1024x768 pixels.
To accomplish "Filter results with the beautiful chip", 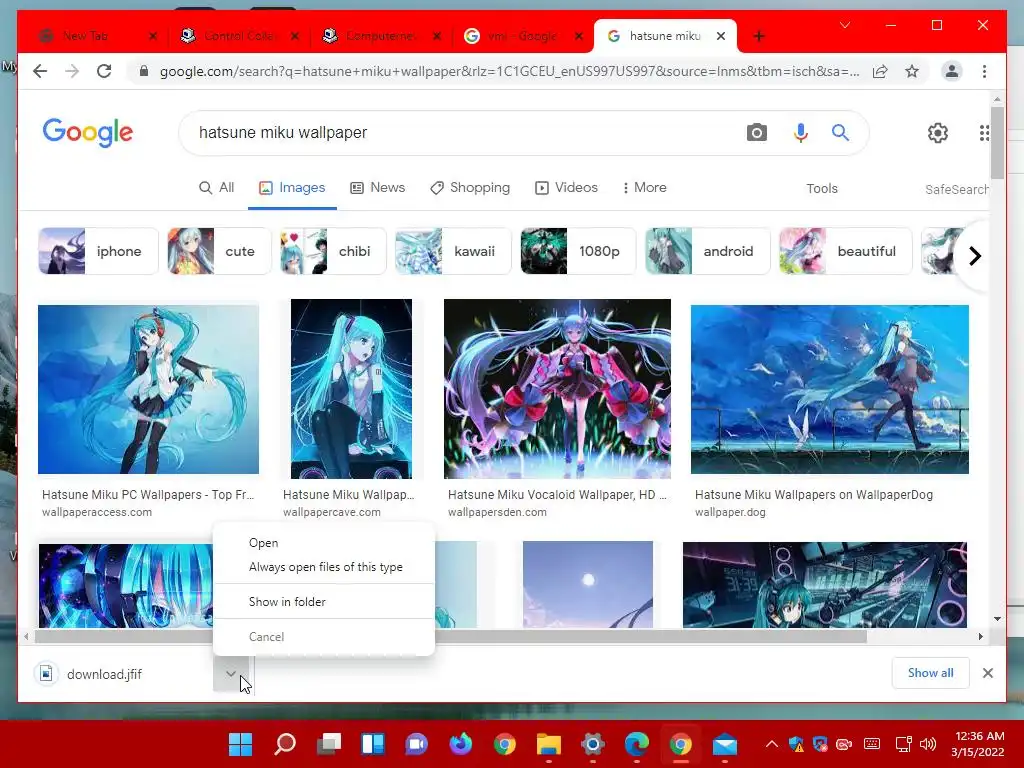I will (x=845, y=251).
